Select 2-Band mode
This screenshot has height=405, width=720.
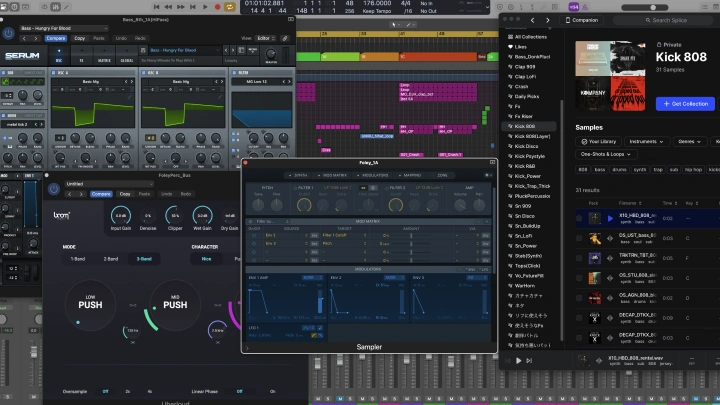pyautogui.click(x=111, y=259)
